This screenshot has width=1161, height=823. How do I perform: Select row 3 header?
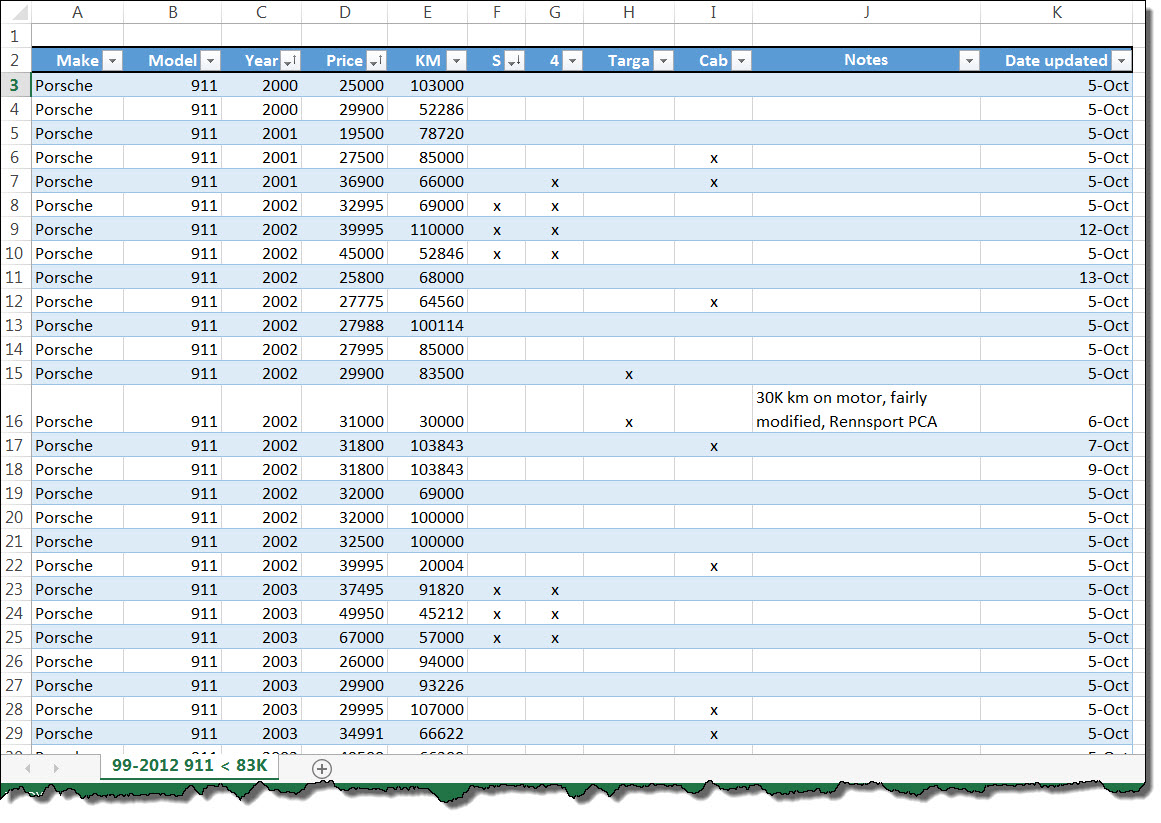tap(15, 85)
